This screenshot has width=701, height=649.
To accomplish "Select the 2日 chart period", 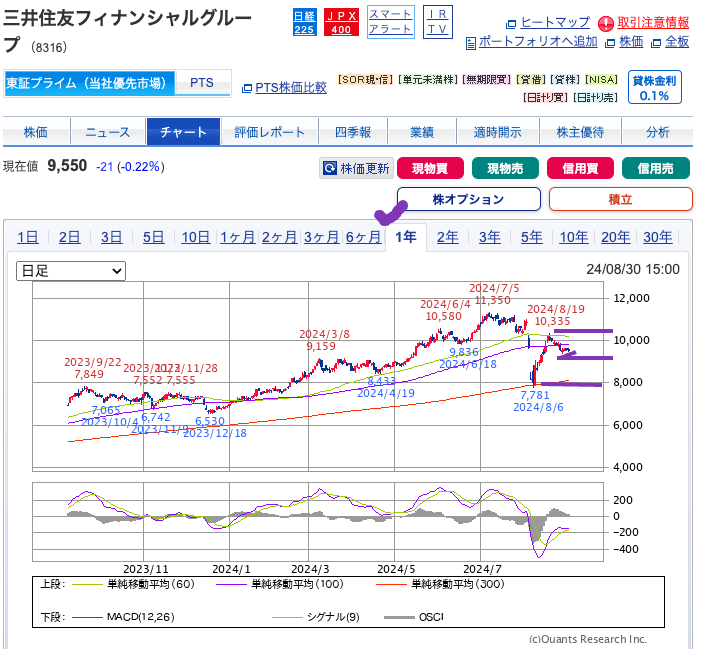I will [70, 237].
